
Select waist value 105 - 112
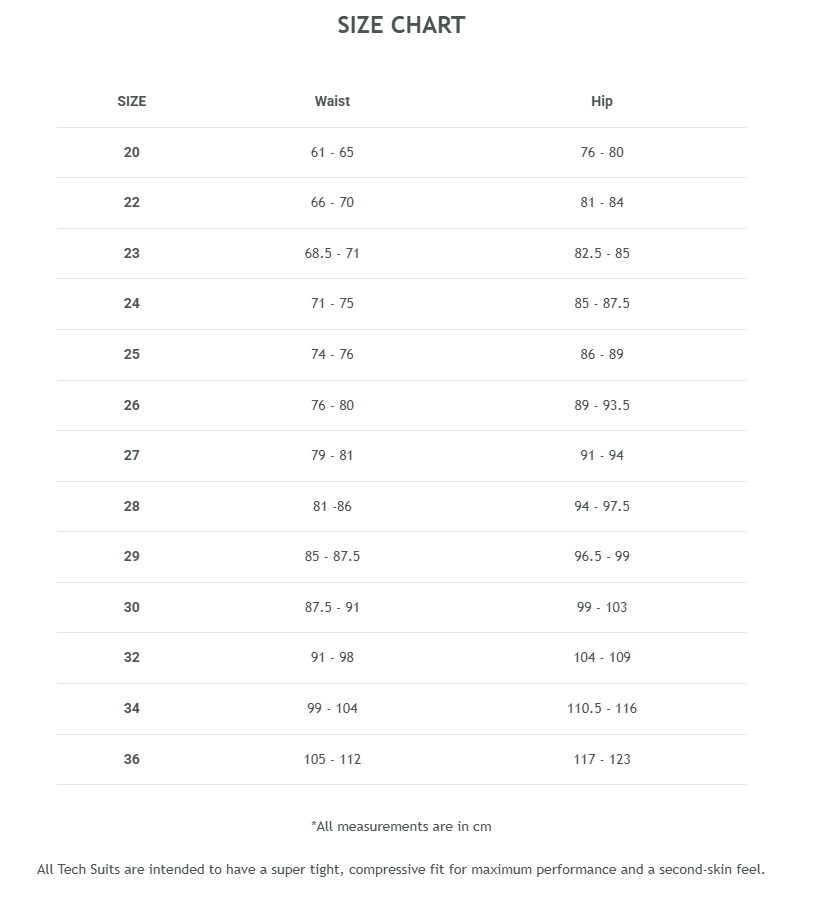332,759
